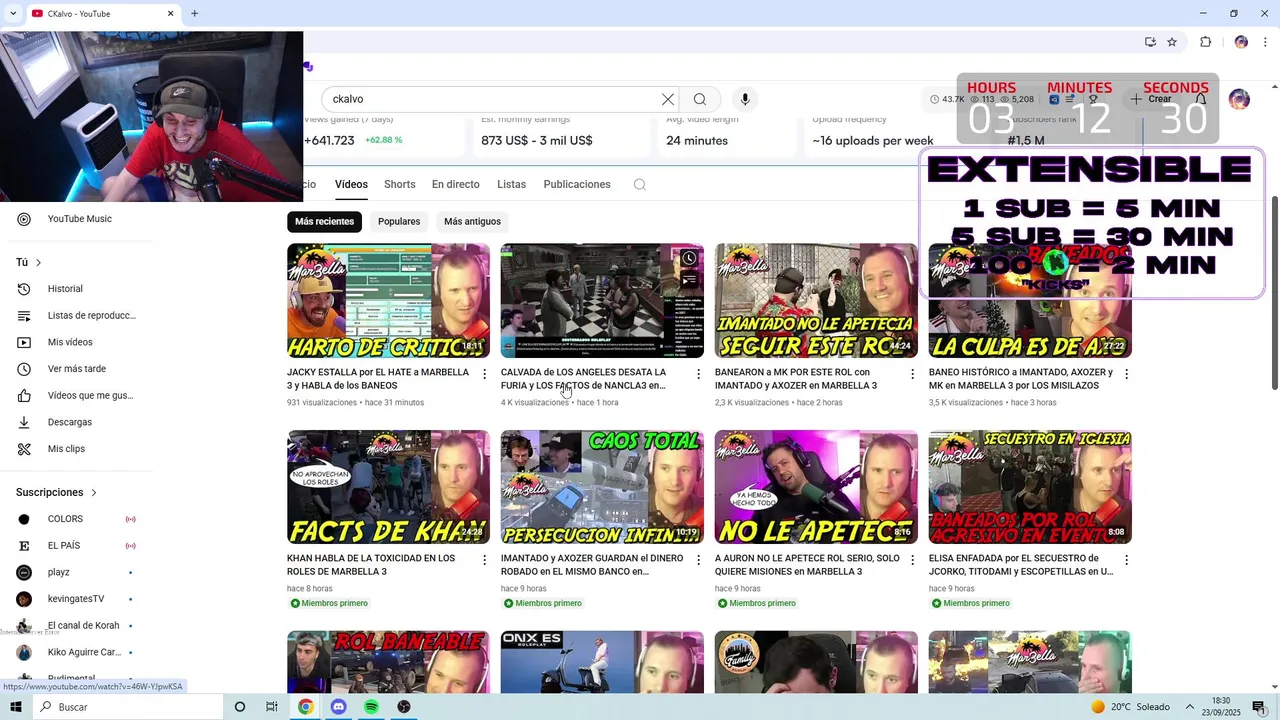Open the Windows Start menu

[16, 707]
